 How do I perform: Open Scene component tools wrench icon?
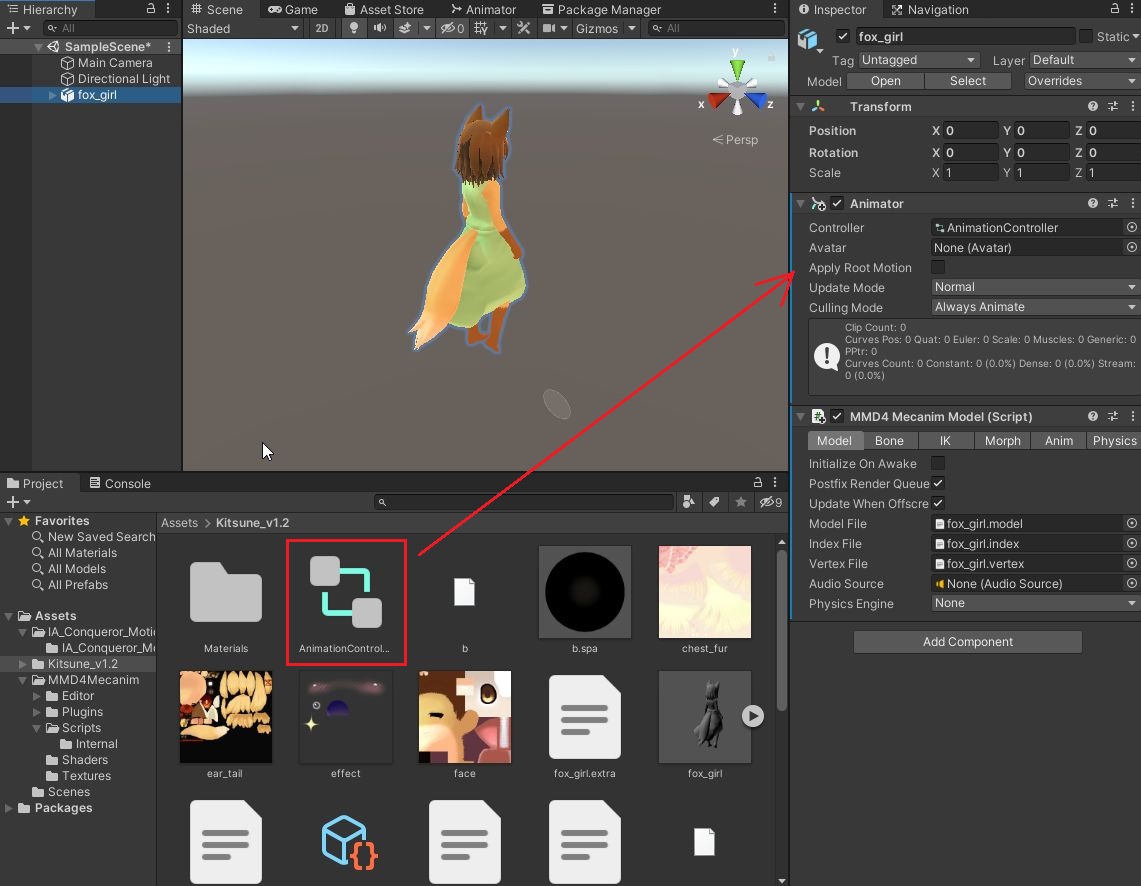[523, 28]
